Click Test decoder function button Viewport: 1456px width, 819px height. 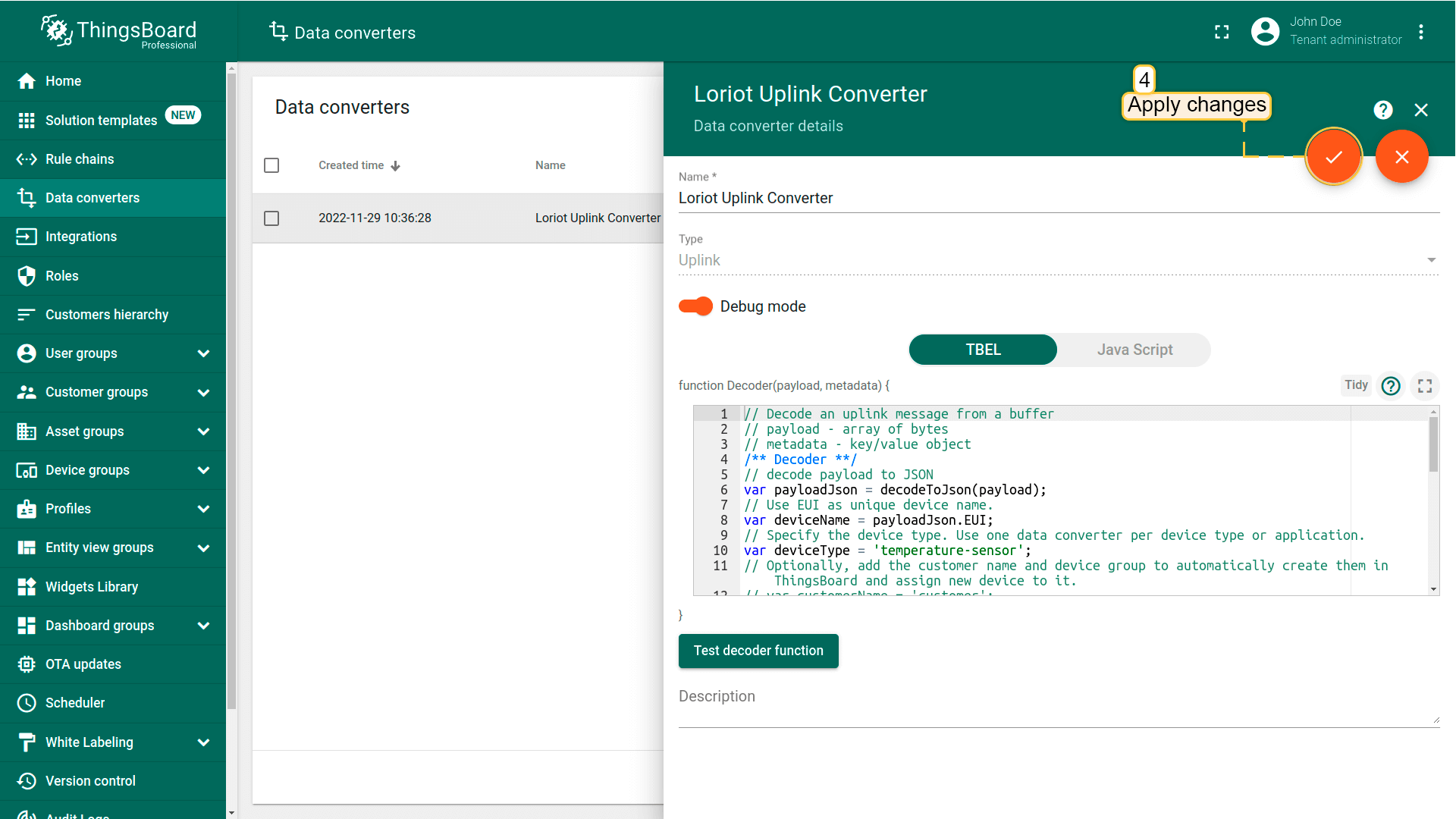point(758,651)
